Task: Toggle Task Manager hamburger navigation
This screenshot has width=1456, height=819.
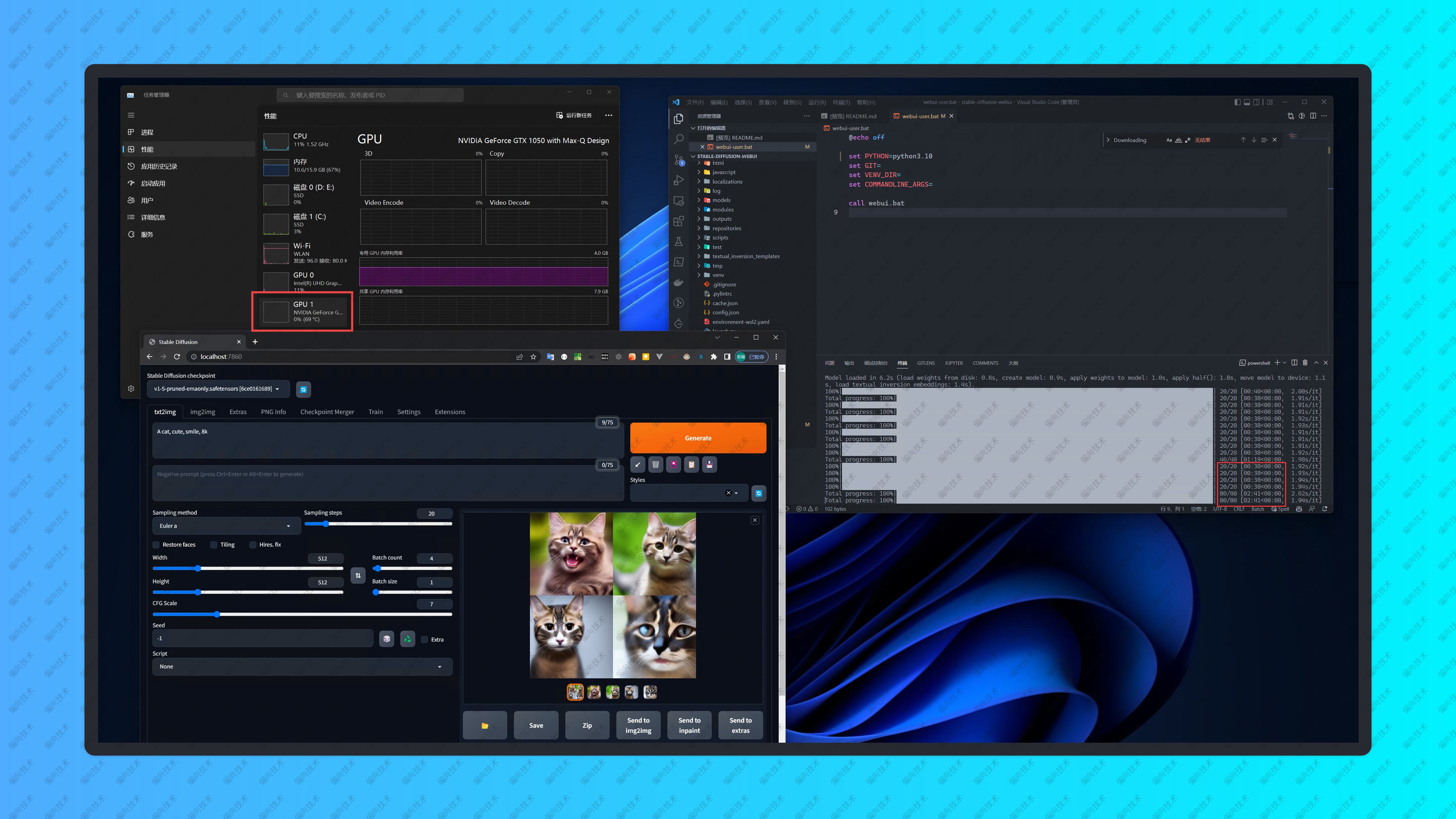Action: click(131, 115)
